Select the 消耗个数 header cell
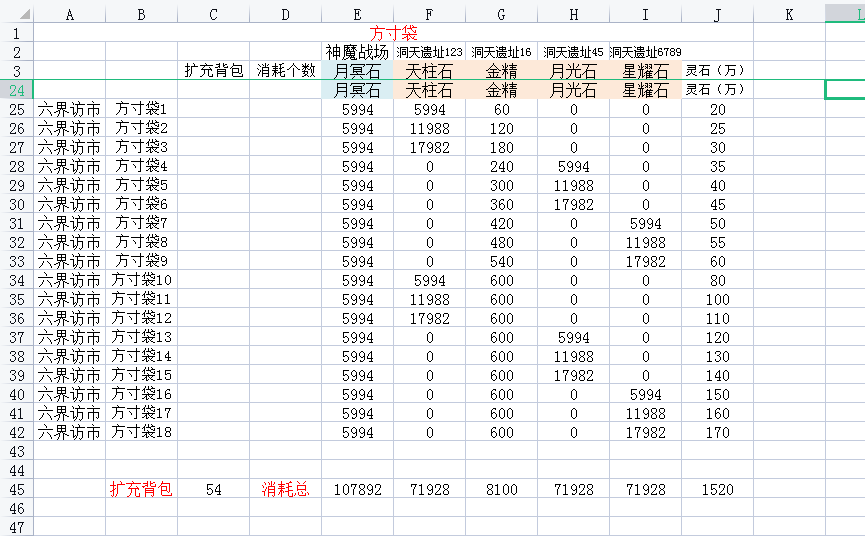This screenshot has height=536, width=865. tap(285, 71)
